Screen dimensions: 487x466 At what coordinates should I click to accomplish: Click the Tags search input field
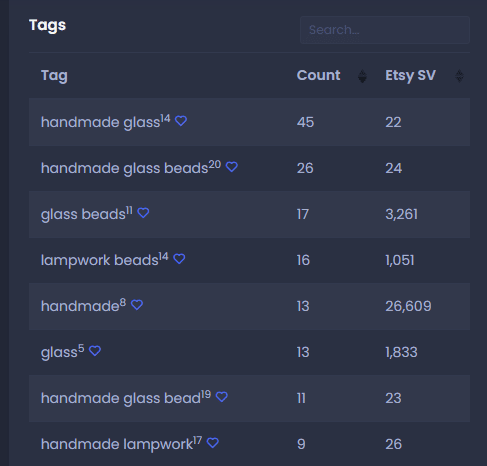[x=385, y=30]
